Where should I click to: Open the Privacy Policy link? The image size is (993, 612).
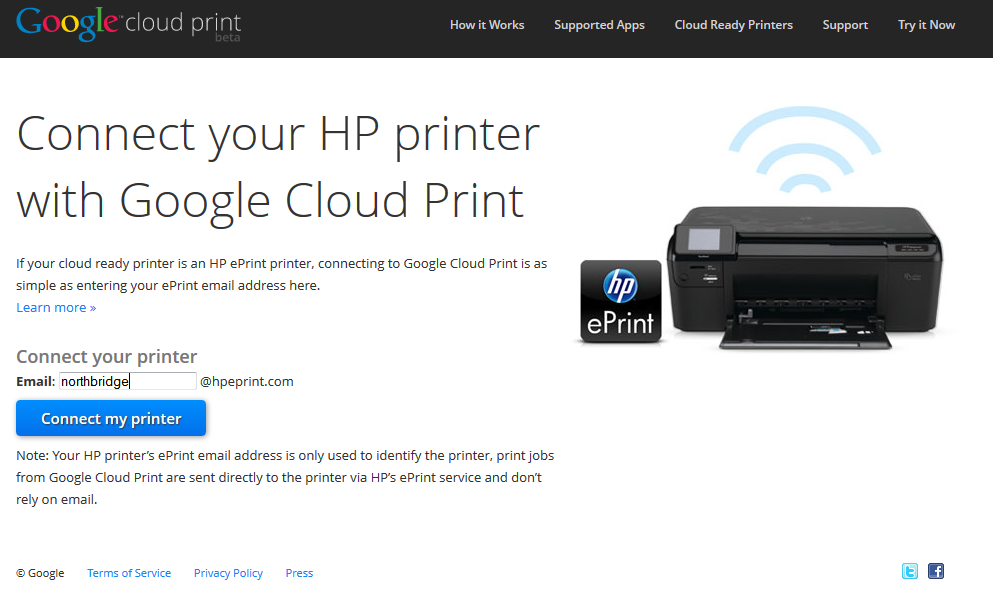pyautogui.click(x=228, y=573)
